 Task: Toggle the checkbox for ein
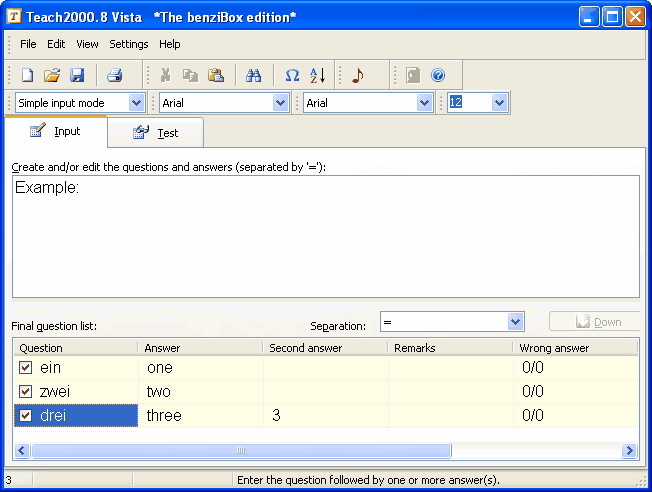(25, 367)
